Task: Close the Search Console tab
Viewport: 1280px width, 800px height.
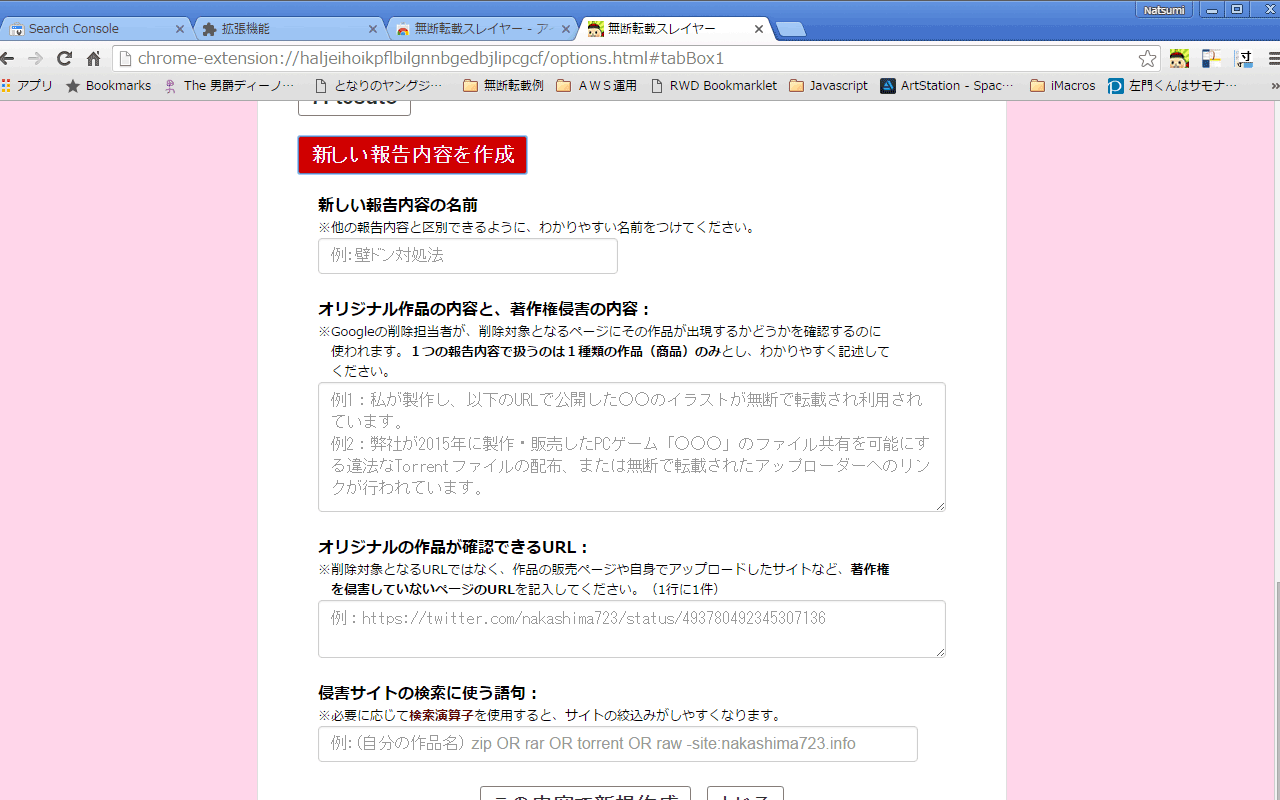Action: (180, 29)
